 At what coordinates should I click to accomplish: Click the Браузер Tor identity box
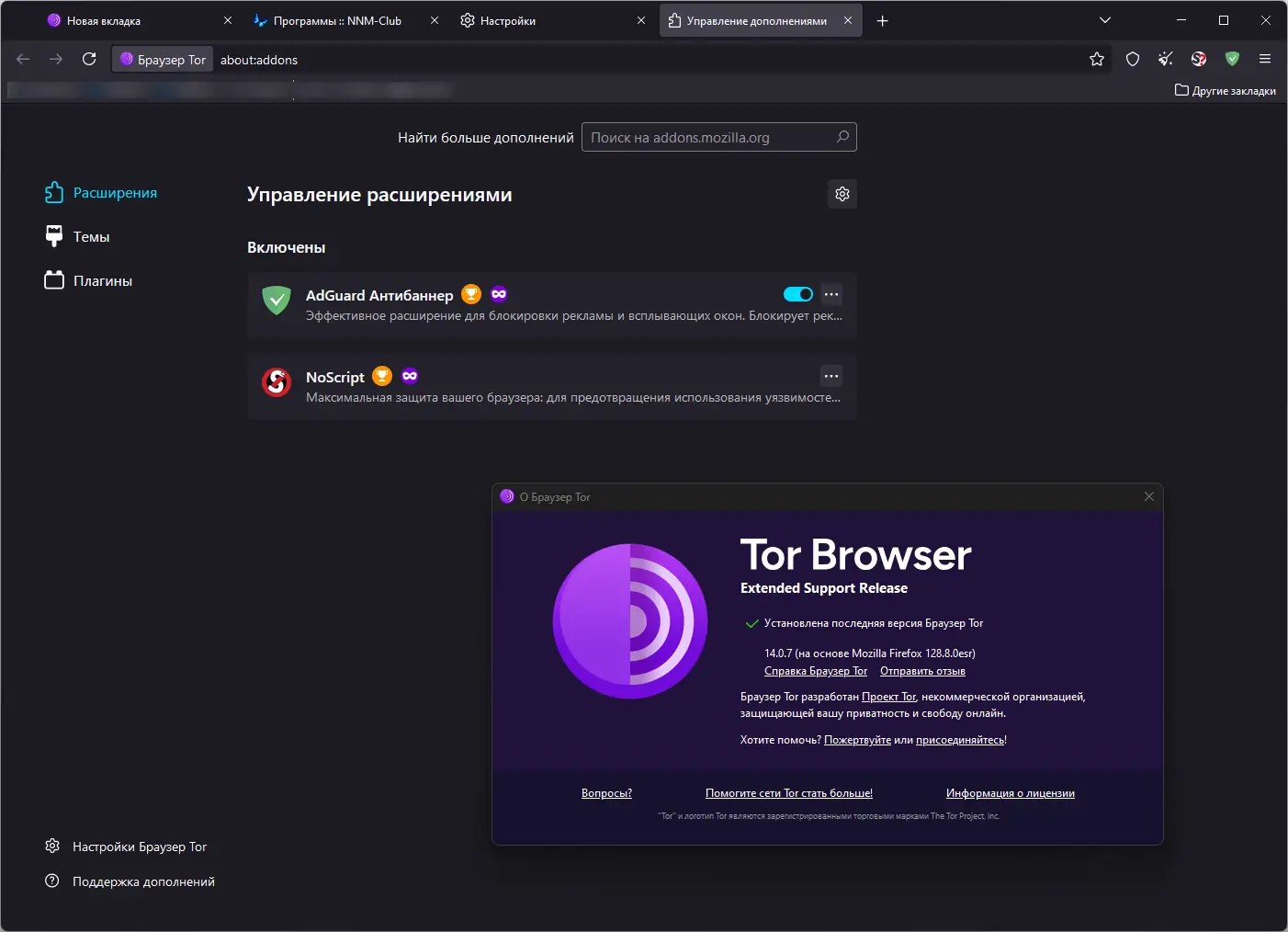click(164, 60)
